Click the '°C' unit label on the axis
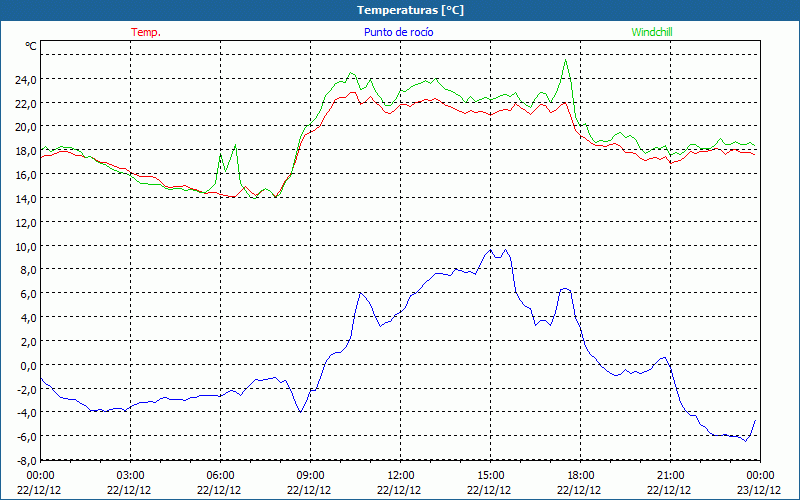Viewport: 800px width, 500px height. click(31, 46)
